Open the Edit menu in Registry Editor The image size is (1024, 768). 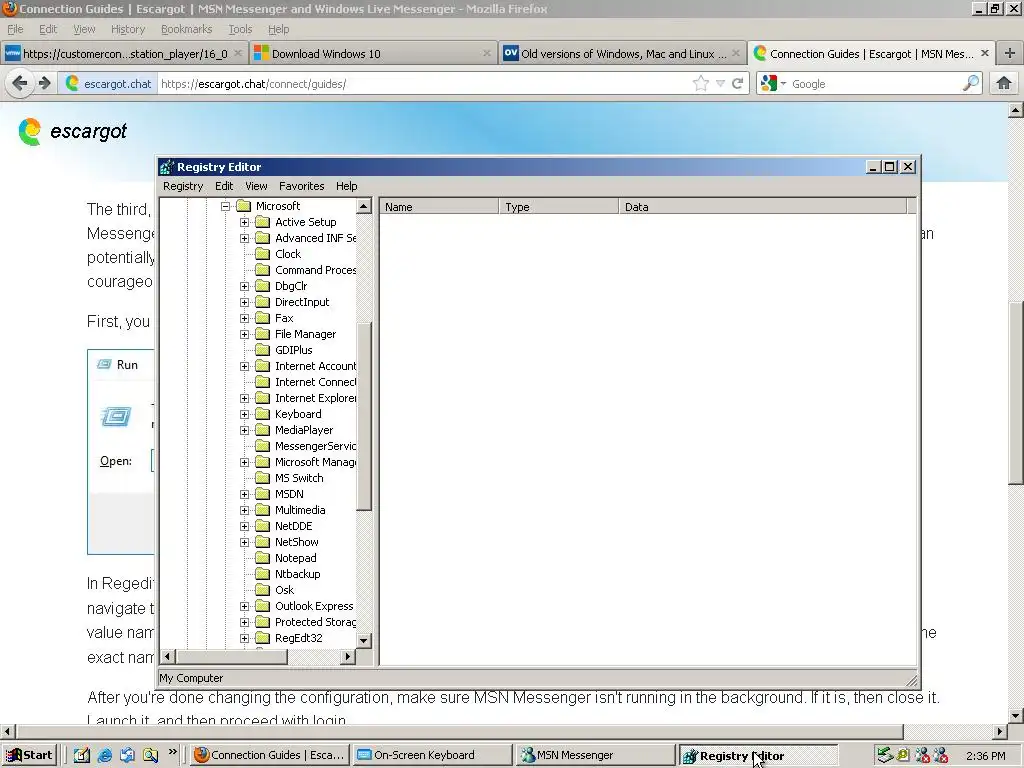point(224,186)
